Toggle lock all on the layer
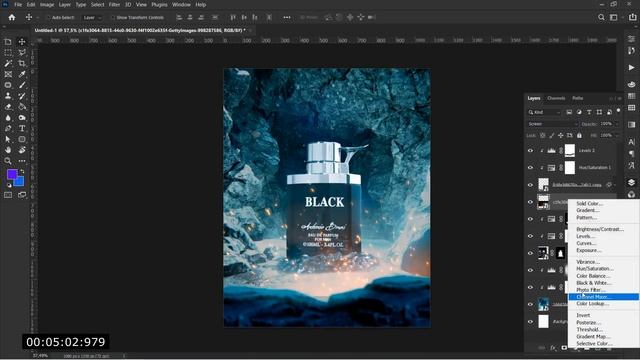 [579, 135]
